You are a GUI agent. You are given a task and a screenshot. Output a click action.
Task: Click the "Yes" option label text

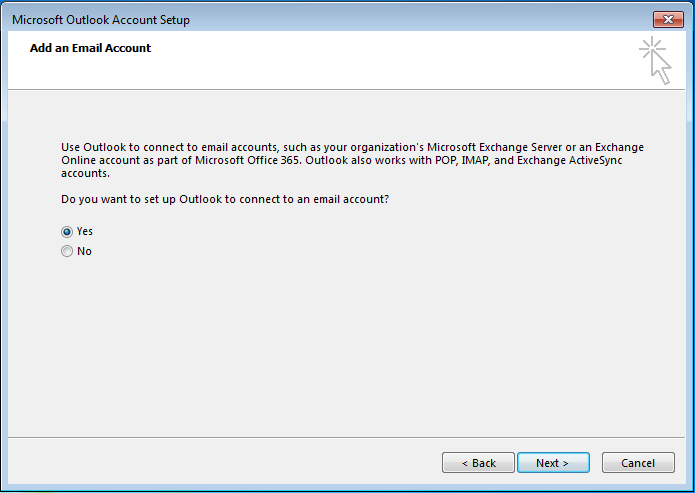[x=85, y=231]
